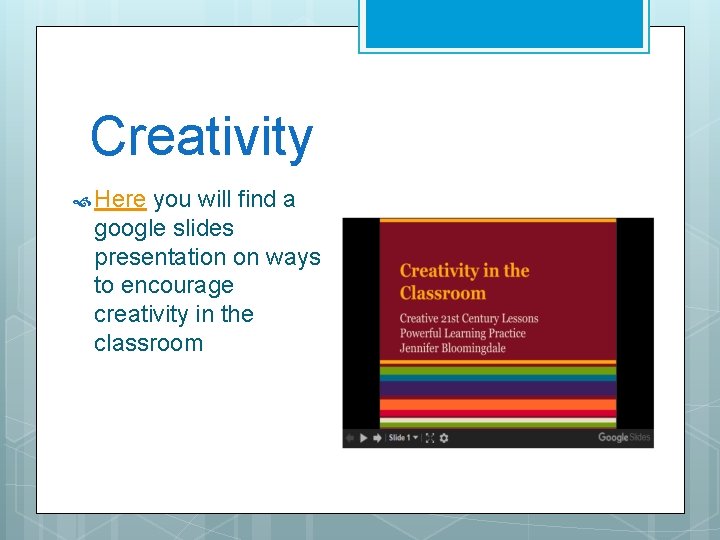Click the text 'Creative 21st Century Lessons'

pyautogui.click(x=469, y=318)
